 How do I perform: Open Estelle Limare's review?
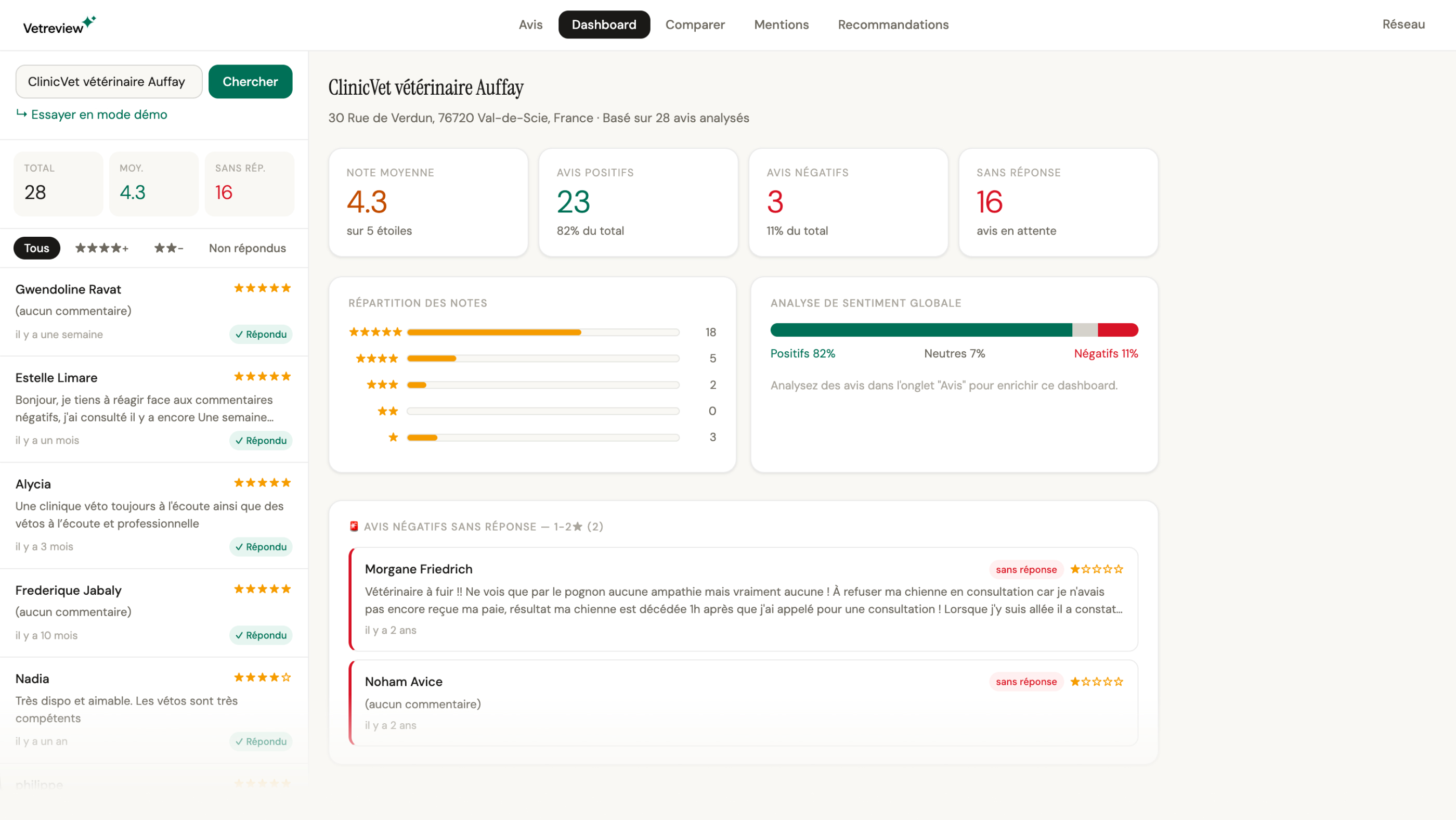pyautogui.click(x=154, y=409)
